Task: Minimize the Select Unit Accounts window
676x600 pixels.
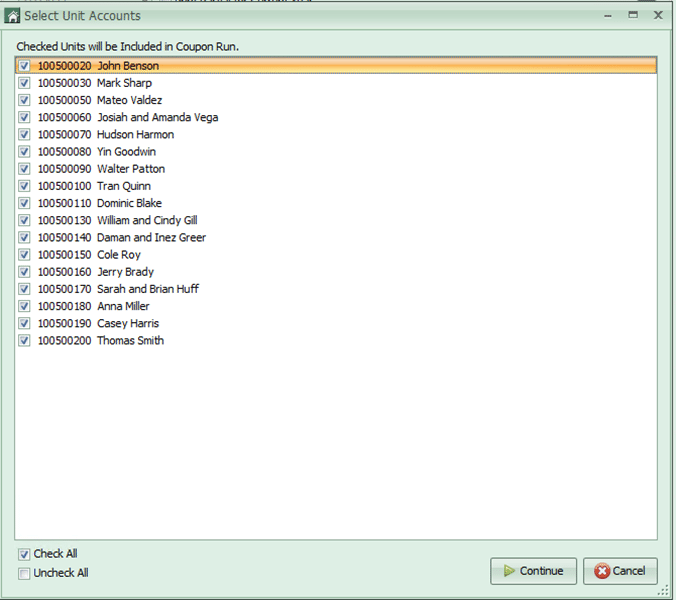Action: point(608,16)
